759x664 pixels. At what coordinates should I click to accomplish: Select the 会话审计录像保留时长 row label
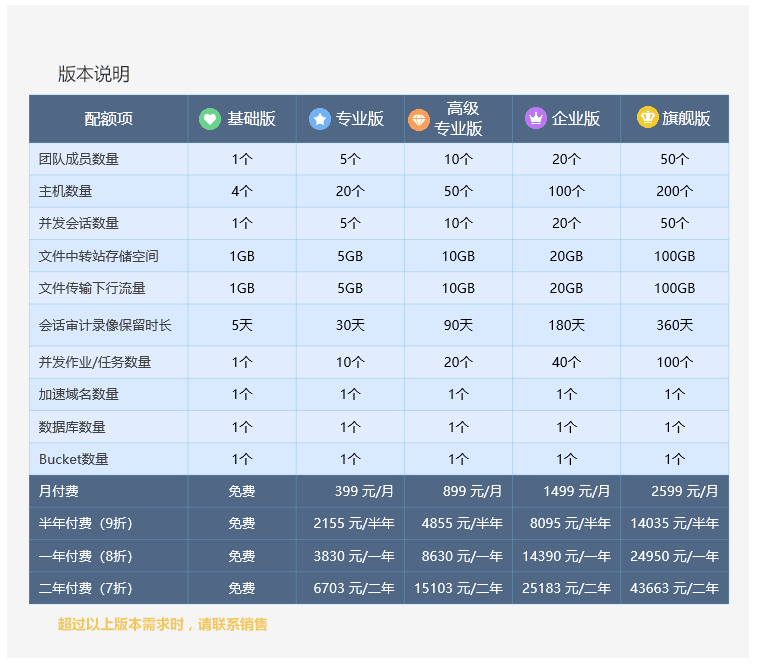click(x=105, y=325)
